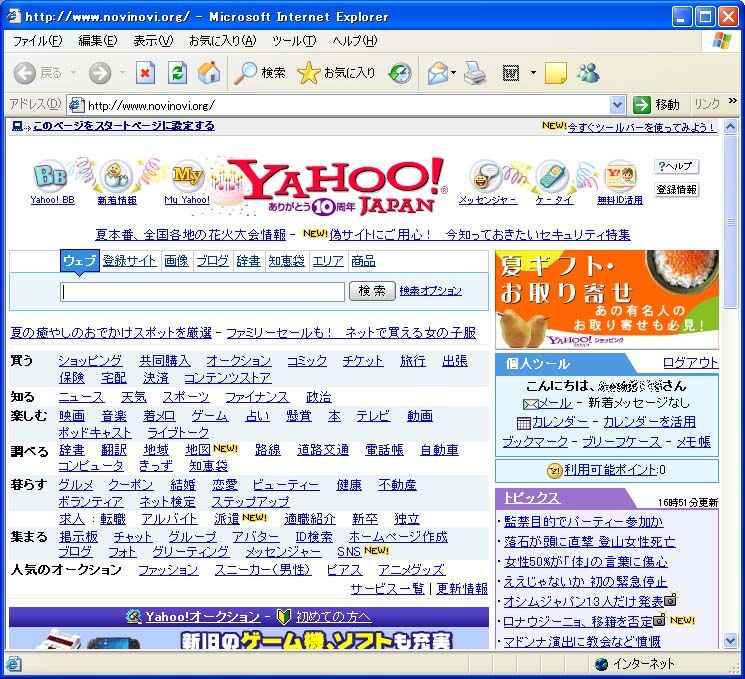This screenshot has height=679, width=745.
Task: Open the Mail button dropdown arrow
Action: (453, 73)
